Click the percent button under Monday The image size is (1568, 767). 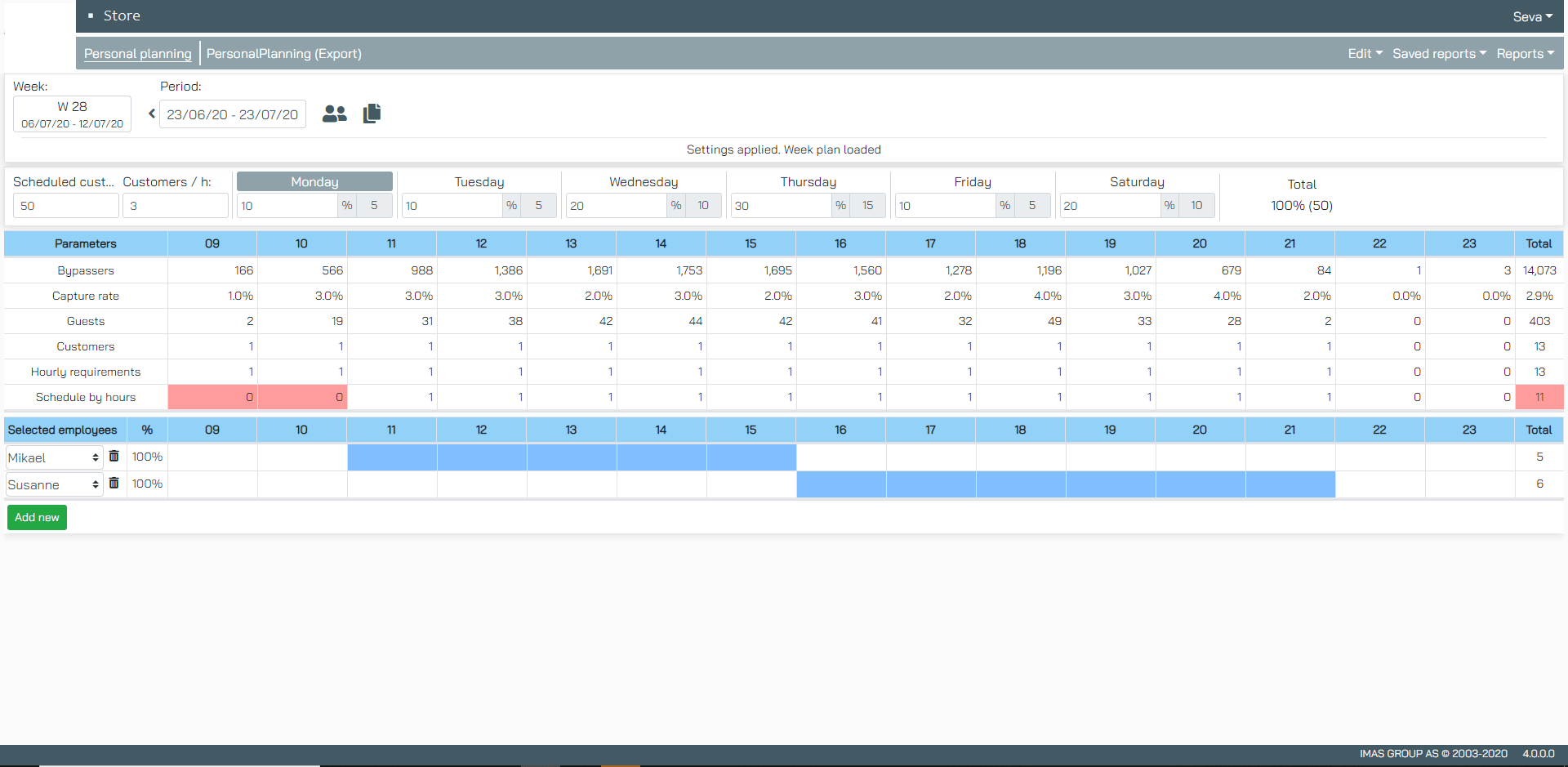(347, 206)
